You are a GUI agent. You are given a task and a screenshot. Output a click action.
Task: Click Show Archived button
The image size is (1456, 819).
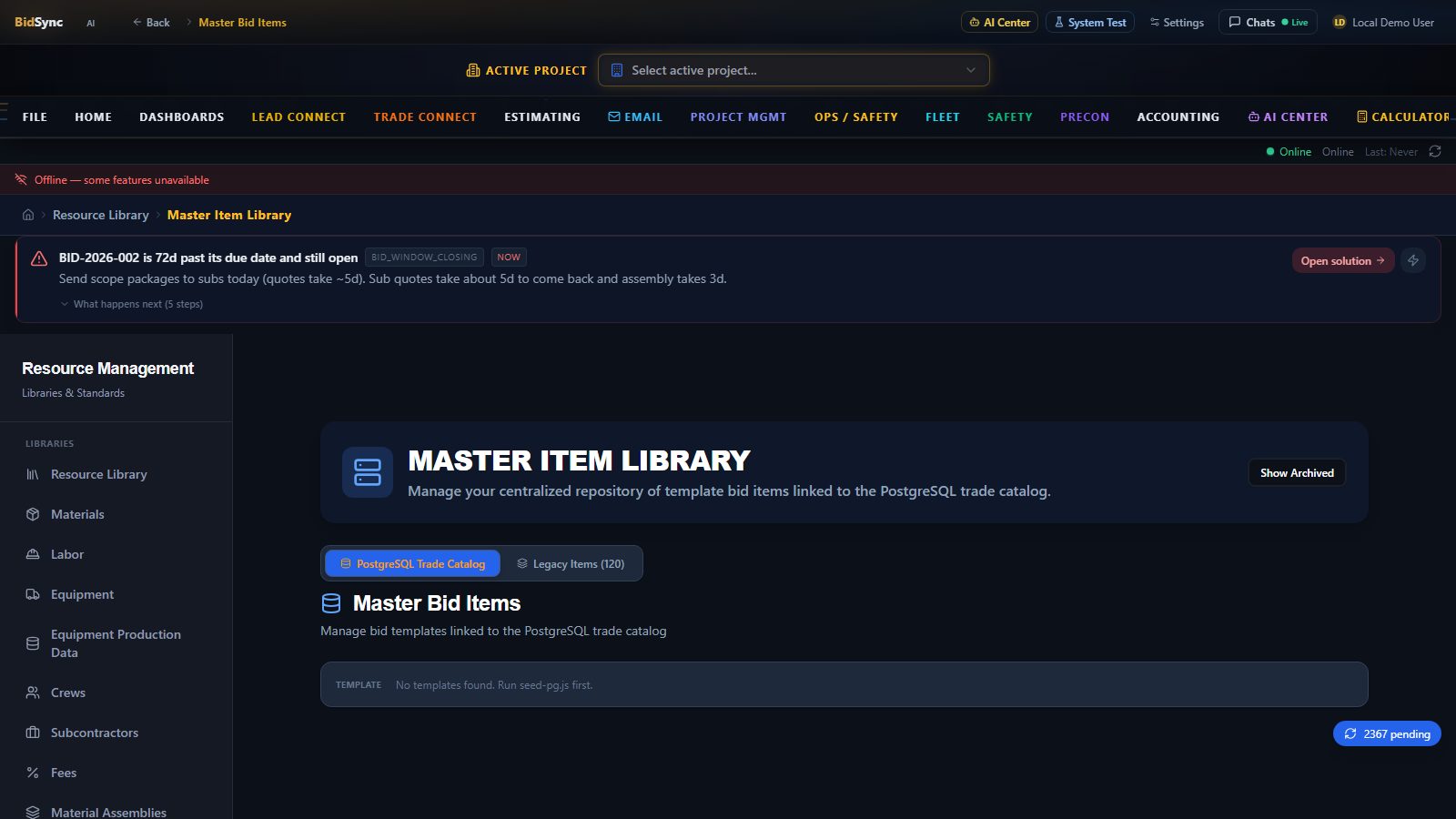pyautogui.click(x=1297, y=472)
